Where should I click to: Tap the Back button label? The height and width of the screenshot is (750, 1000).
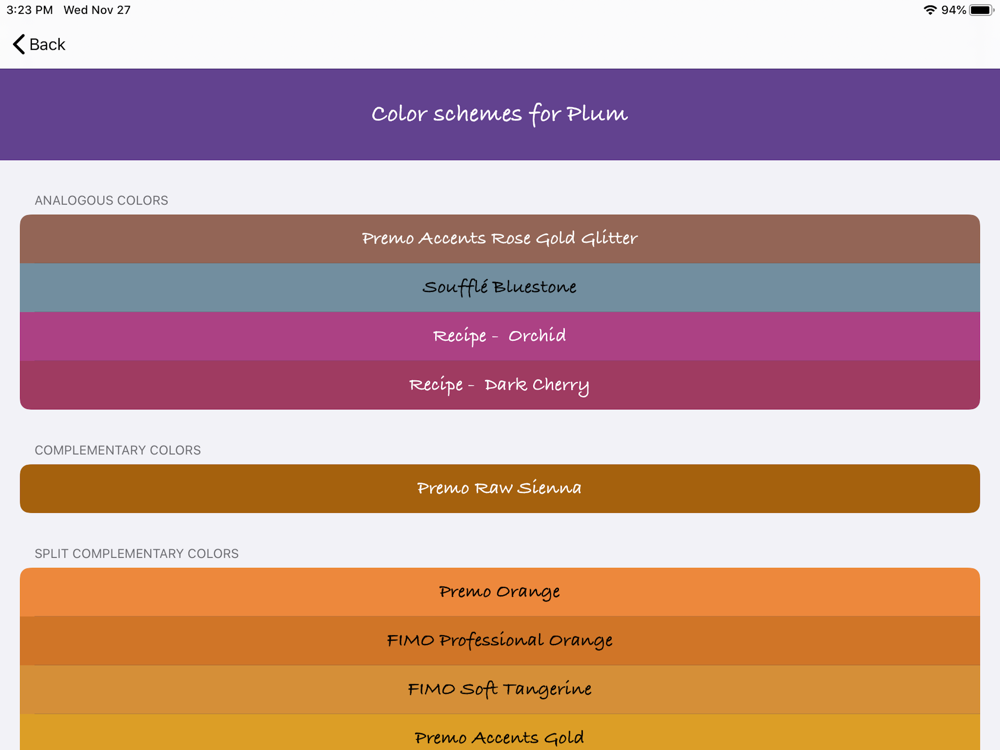47,45
